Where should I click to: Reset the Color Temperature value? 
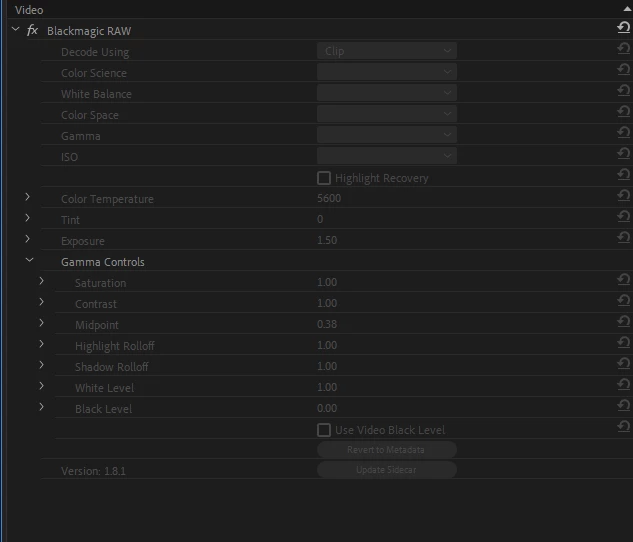623,195
